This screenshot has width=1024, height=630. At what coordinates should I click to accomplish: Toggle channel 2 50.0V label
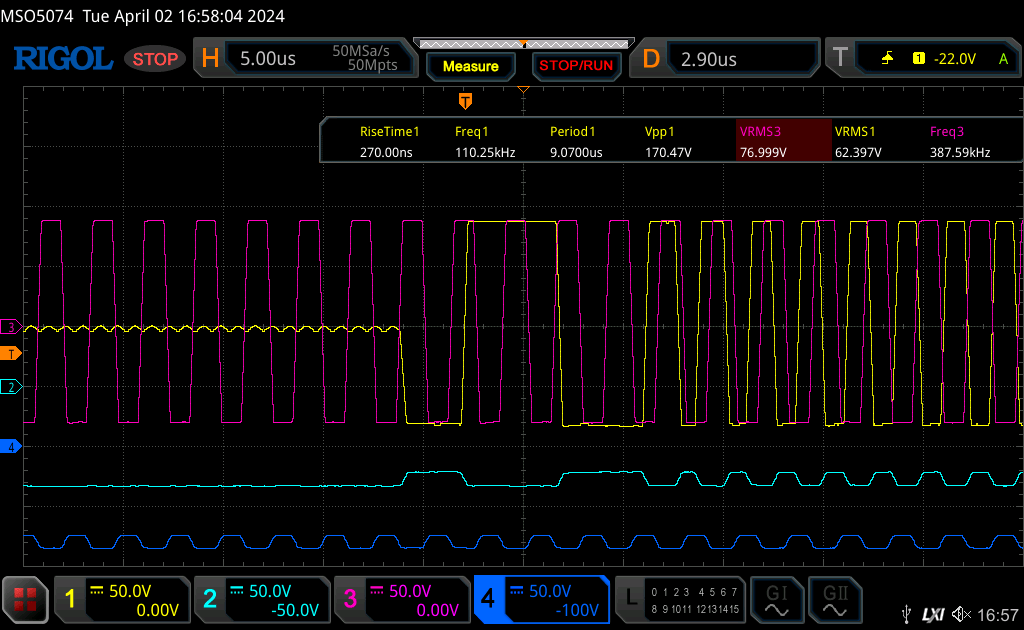270,591
